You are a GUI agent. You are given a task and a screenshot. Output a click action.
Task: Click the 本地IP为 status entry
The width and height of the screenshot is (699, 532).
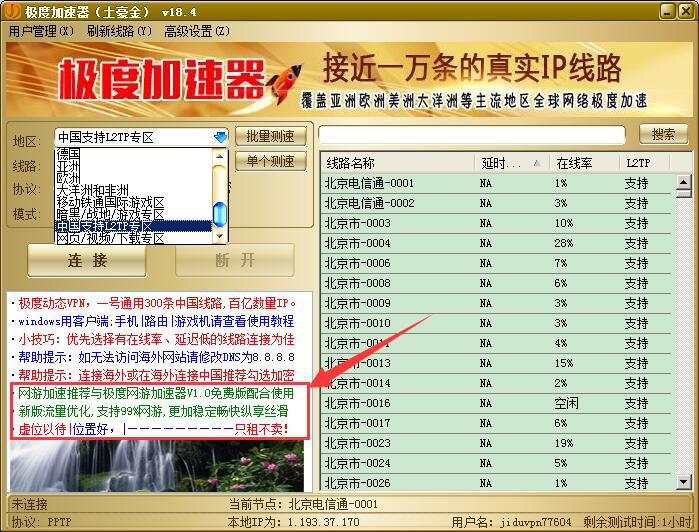point(294,522)
